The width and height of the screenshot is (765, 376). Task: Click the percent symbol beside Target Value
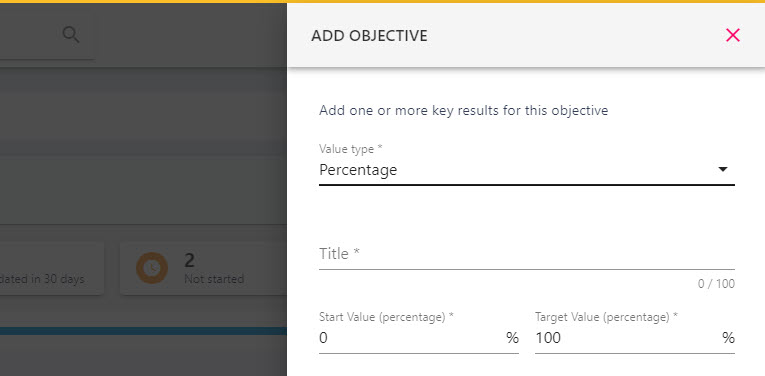click(728, 337)
